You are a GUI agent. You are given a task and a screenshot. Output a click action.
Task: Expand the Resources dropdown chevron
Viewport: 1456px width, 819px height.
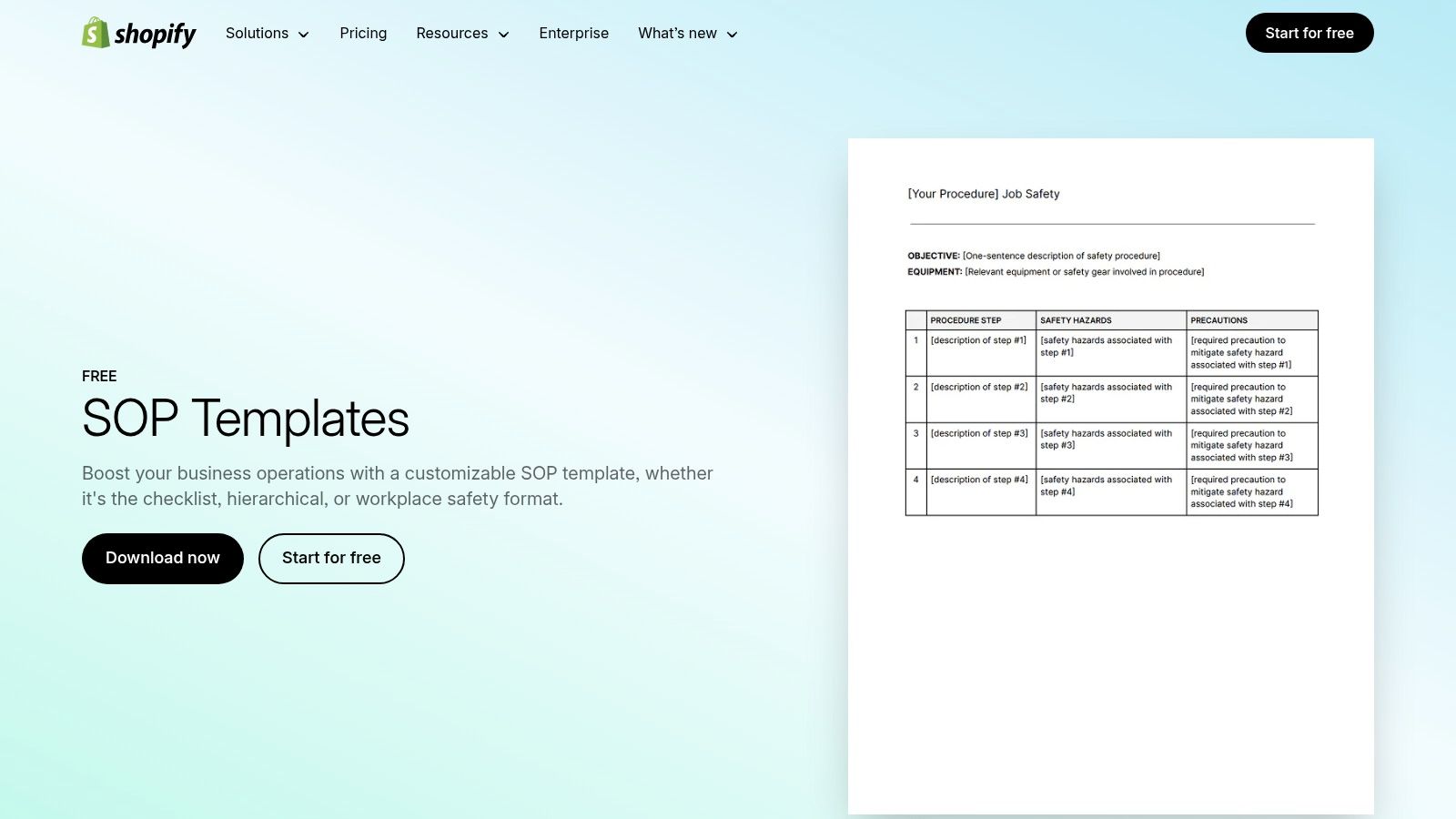click(x=504, y=34)
